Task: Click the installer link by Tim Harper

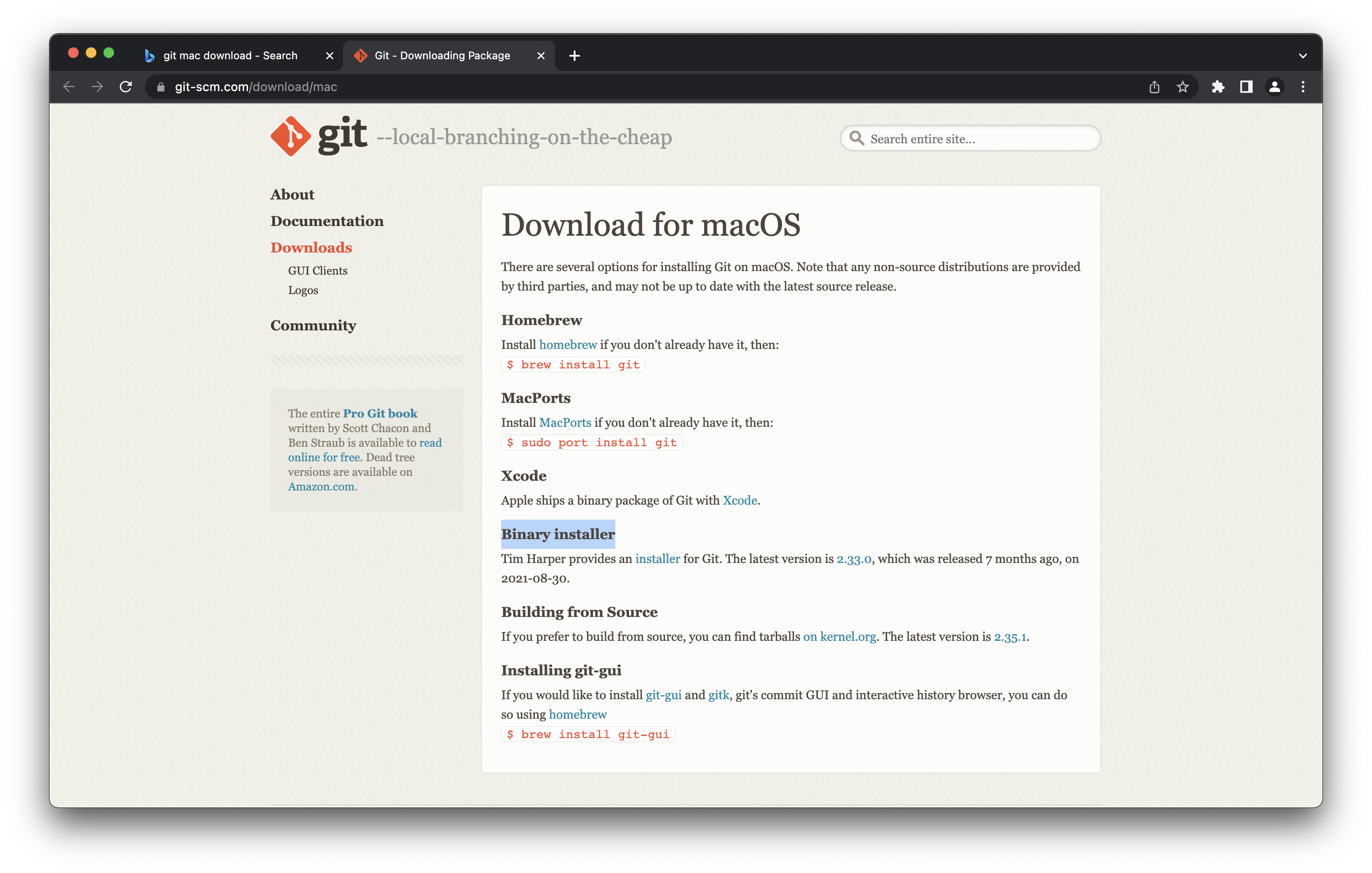Action: click(658, 559)
